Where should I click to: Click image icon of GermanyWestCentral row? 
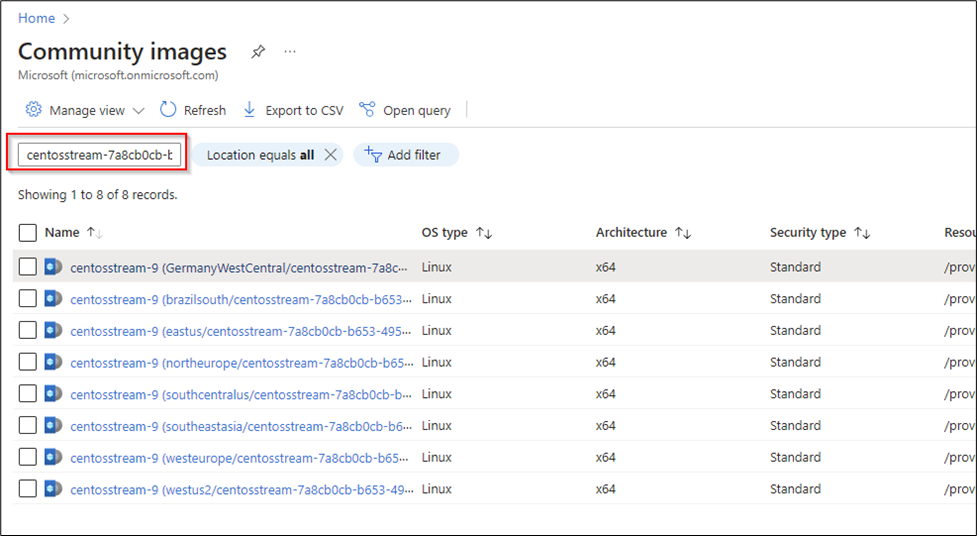53,267
